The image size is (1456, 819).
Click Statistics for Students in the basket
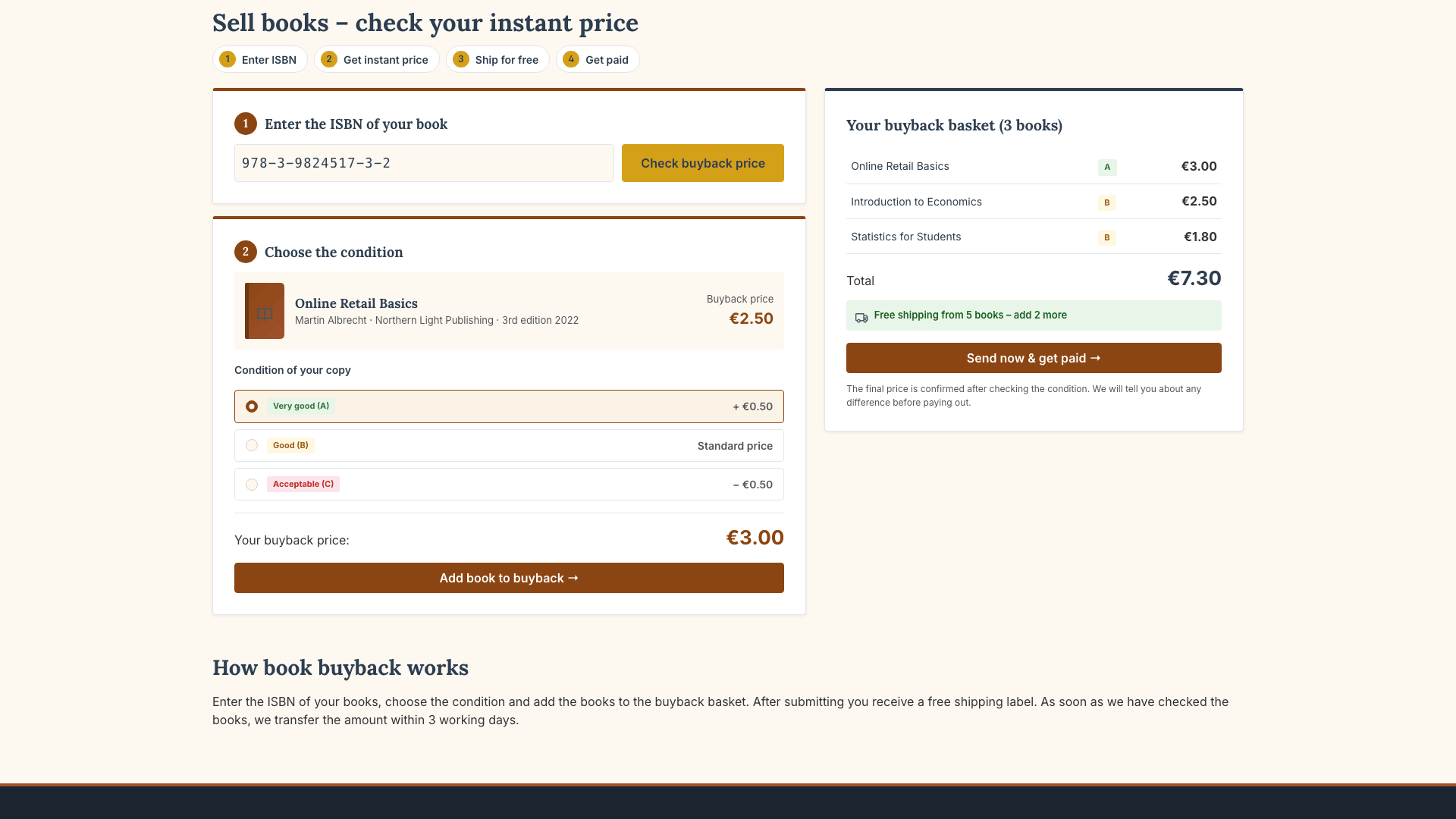905,237
